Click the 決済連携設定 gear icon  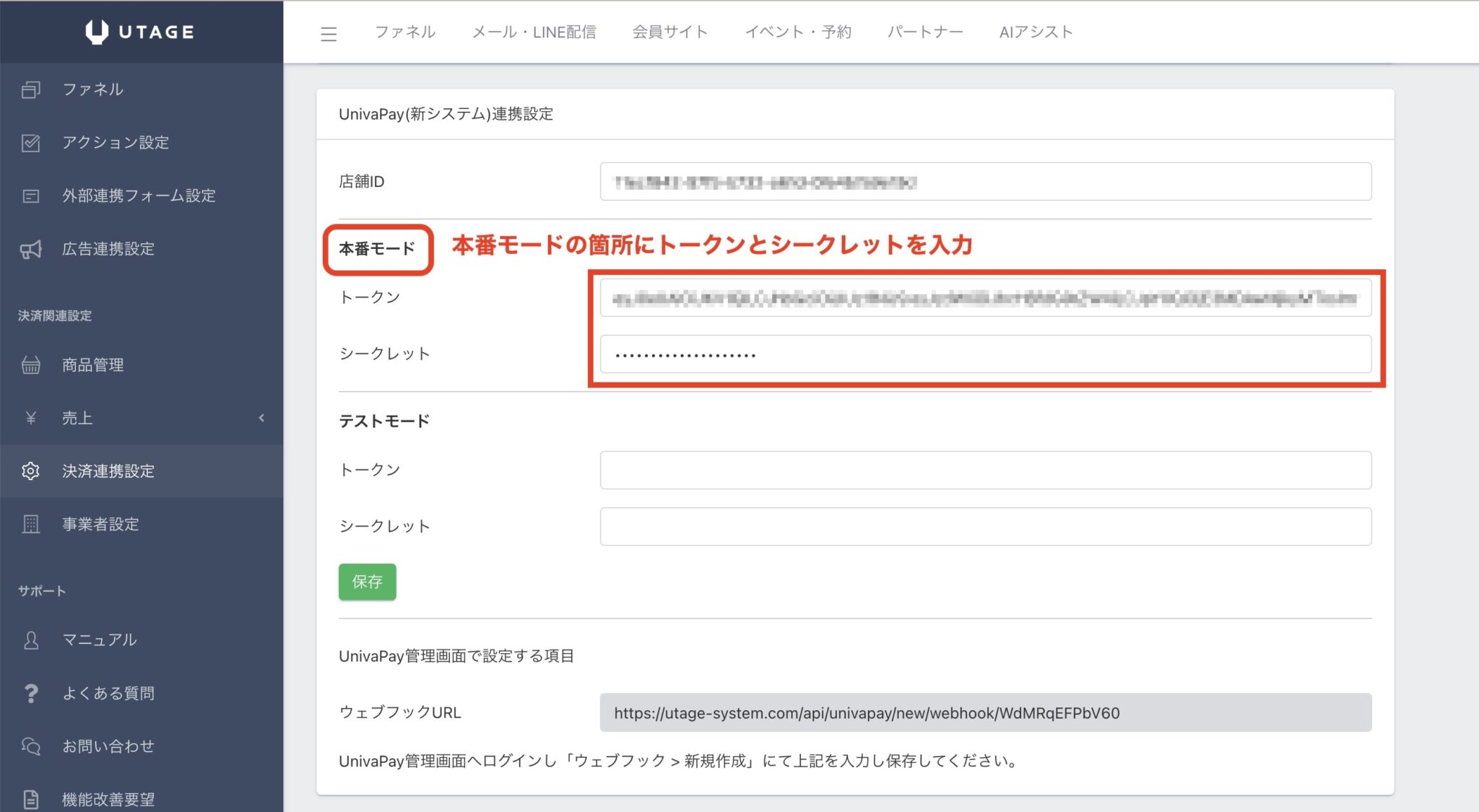point(30,471)
